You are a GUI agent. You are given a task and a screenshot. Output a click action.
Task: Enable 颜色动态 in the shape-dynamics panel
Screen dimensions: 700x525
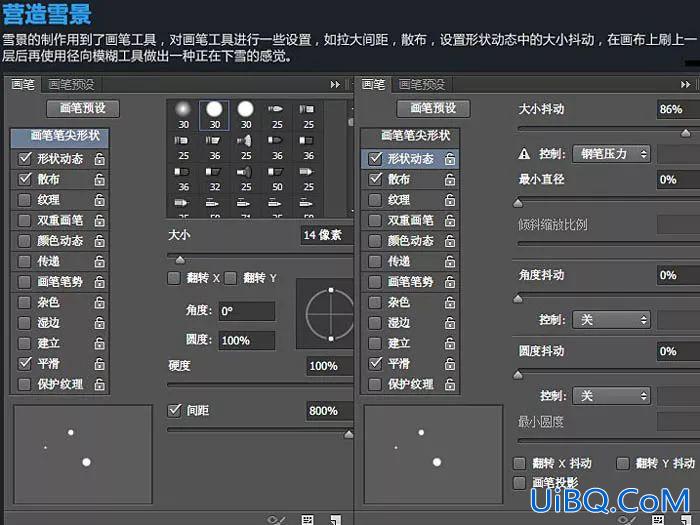[x=375, y=241]
